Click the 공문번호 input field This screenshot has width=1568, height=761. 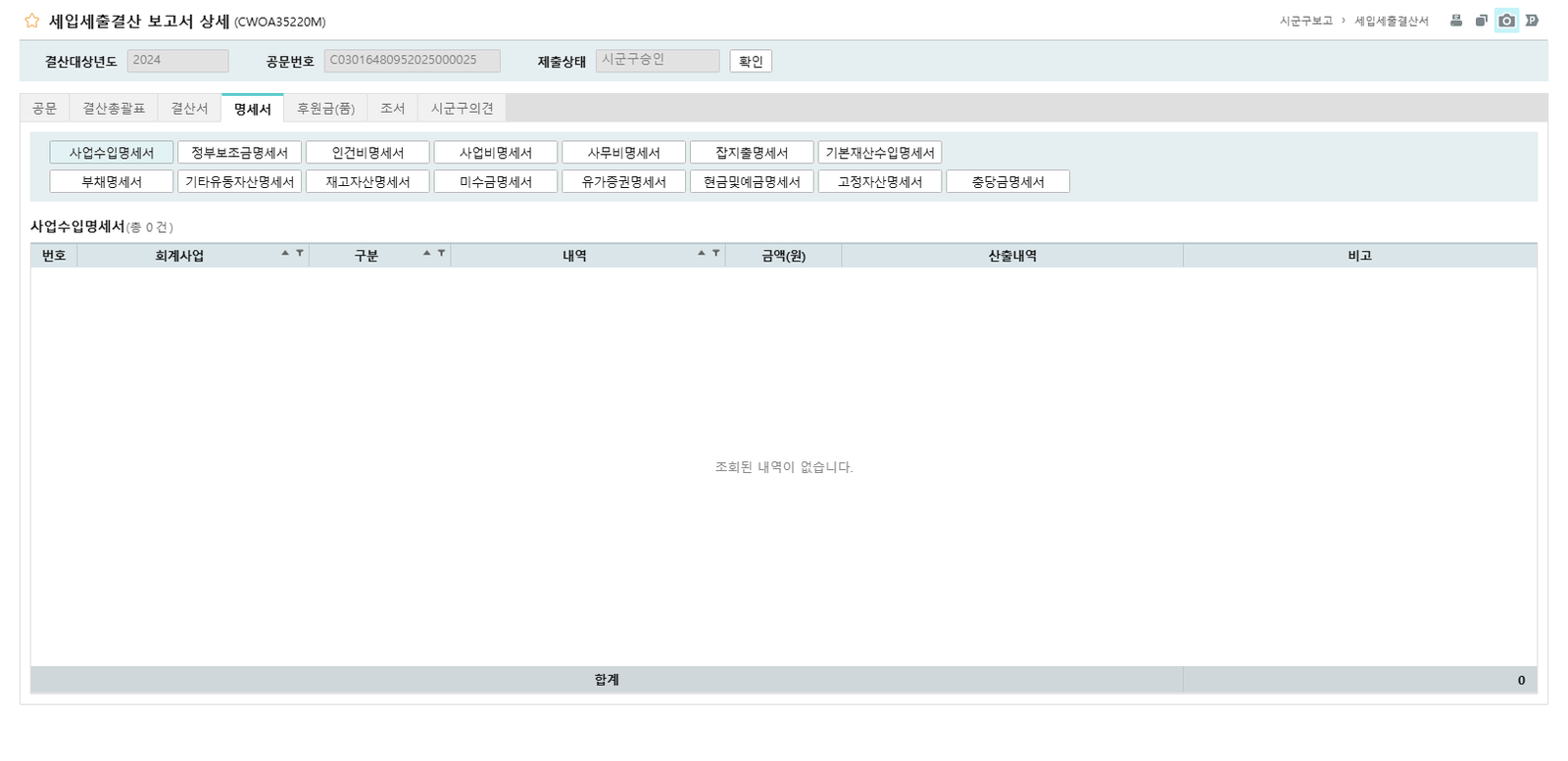click(412, 61)
